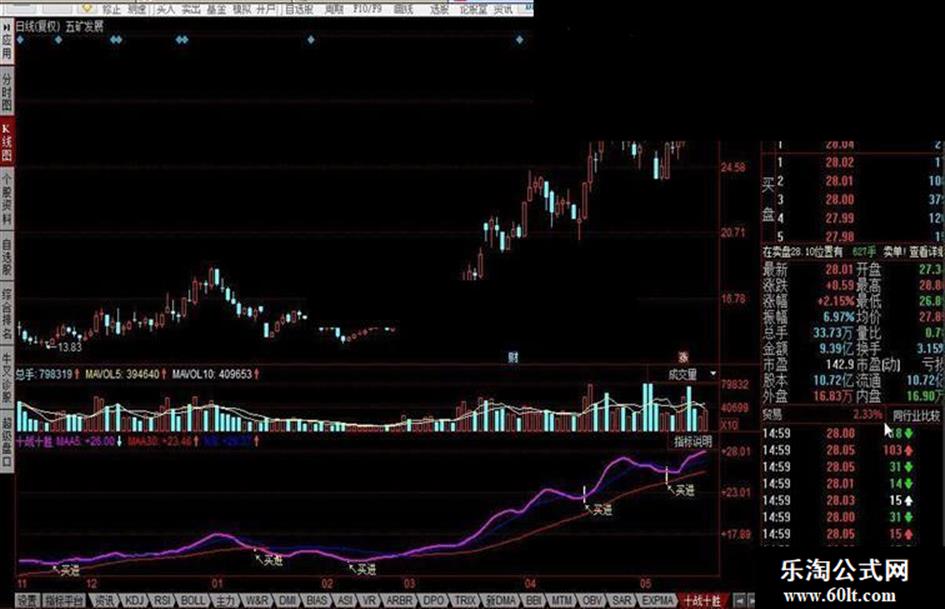Screen dimensions: 945x609
Task: Open 基金 from the toolbar
Action: tap(216, 9)
